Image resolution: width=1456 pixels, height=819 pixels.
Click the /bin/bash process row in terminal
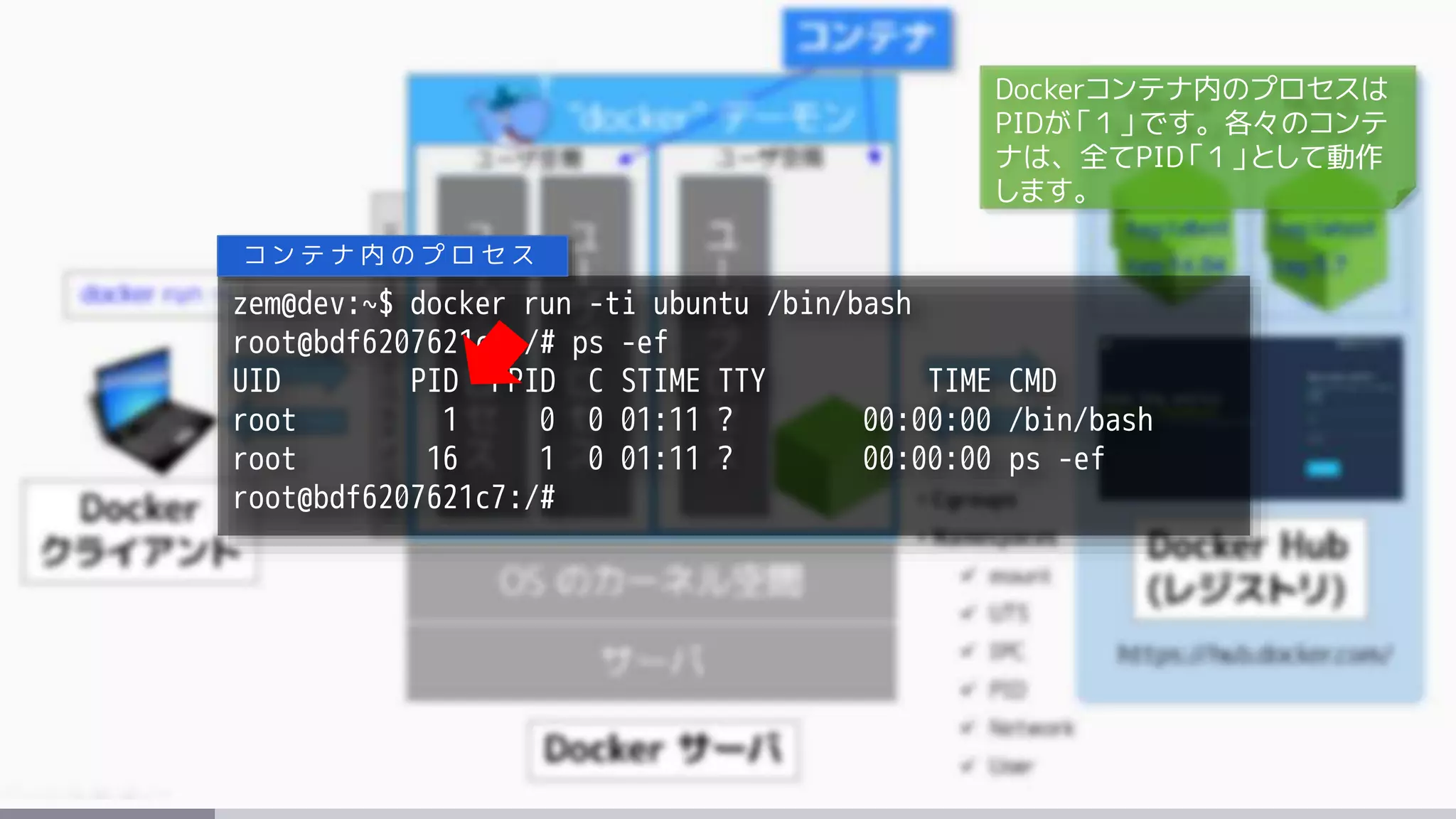click(692, 420)
